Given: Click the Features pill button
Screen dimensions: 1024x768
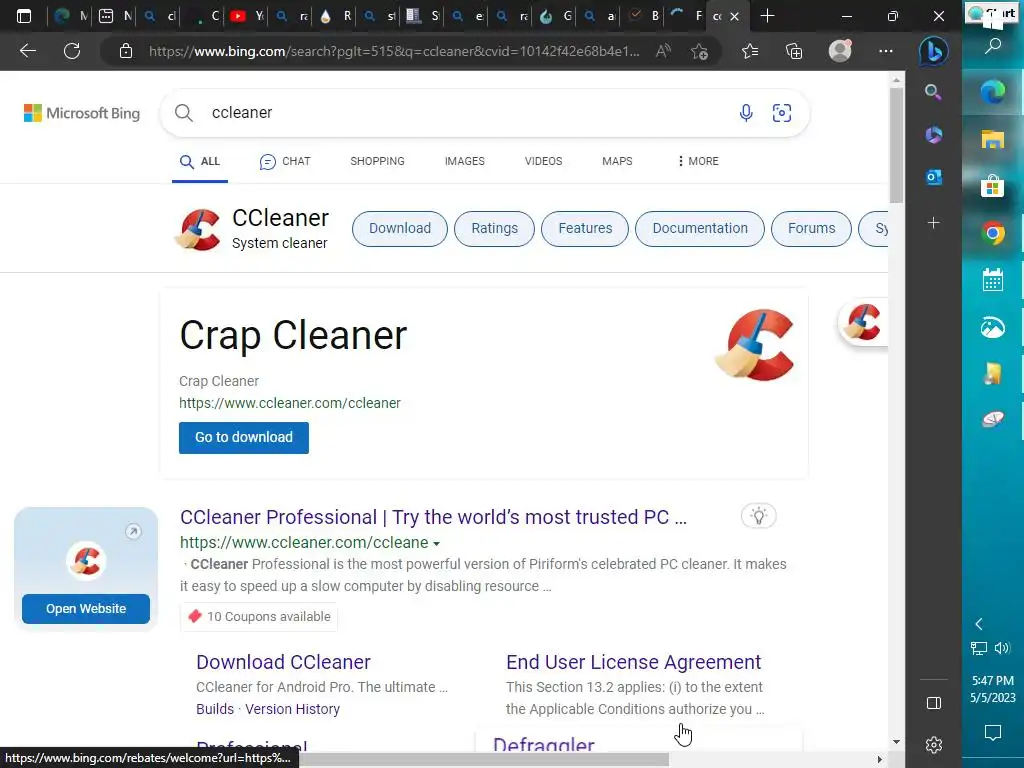Looking at the screenshot, I should pyautogui.click(x=585, y=229).
